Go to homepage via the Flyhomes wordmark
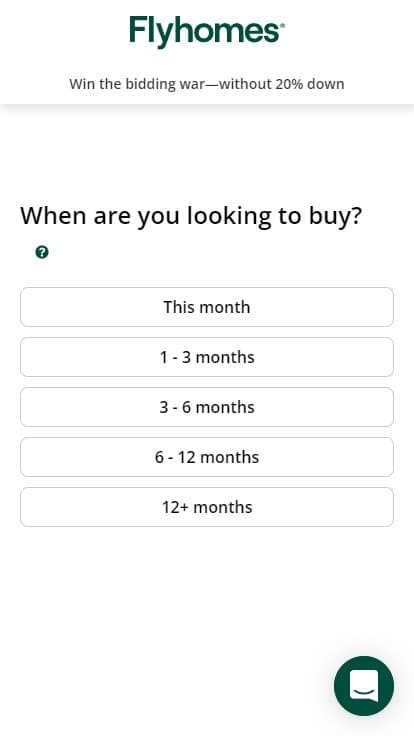Viewport: 414px width, 736px height. [x=207, y=32]
